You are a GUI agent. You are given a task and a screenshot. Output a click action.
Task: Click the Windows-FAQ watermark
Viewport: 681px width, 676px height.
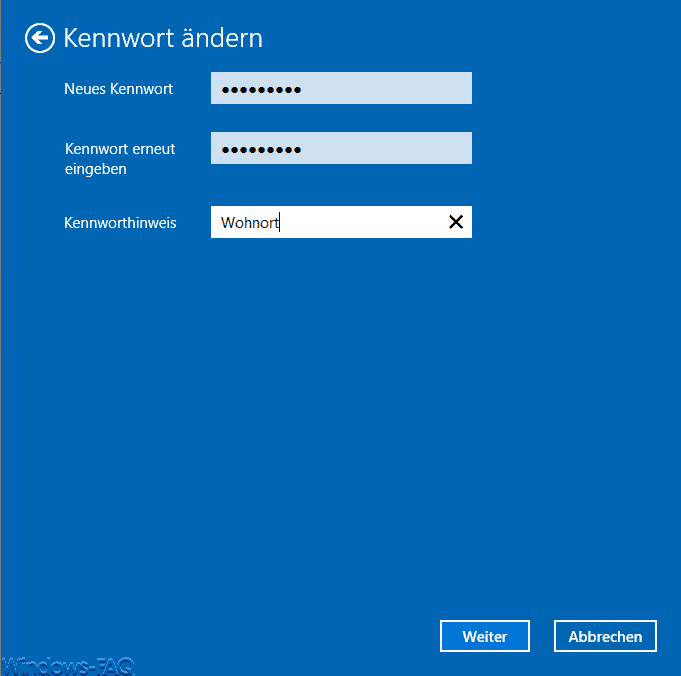pos(67,666)
